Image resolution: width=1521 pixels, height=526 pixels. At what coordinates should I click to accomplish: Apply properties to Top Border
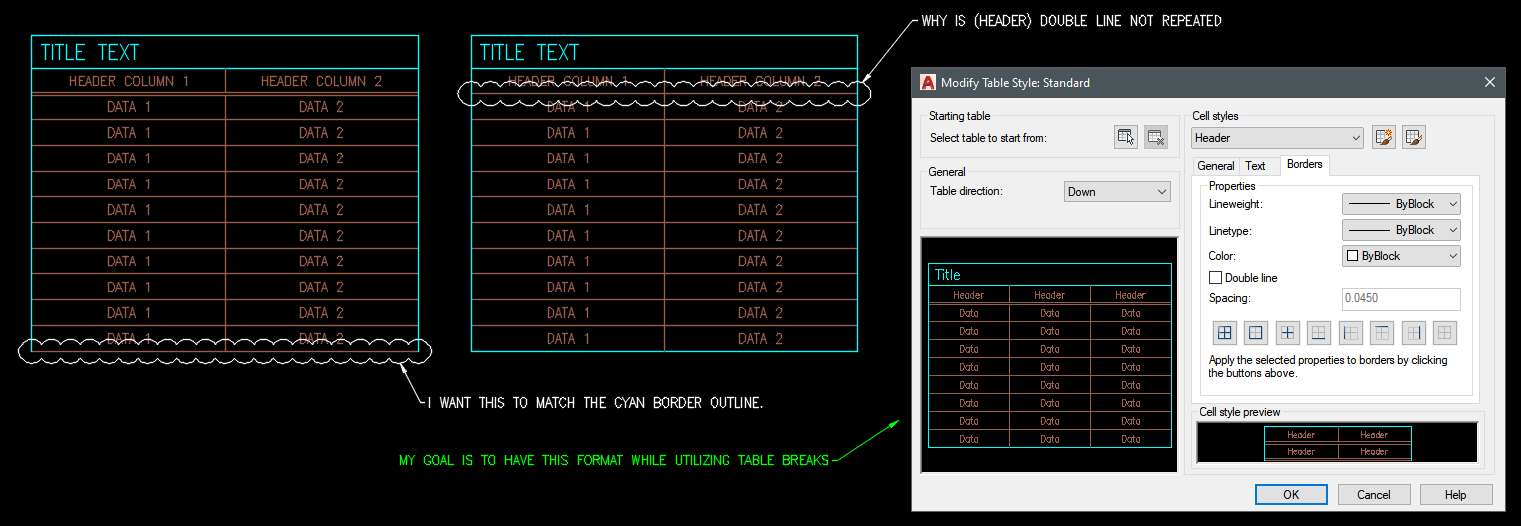[1381, 333]
